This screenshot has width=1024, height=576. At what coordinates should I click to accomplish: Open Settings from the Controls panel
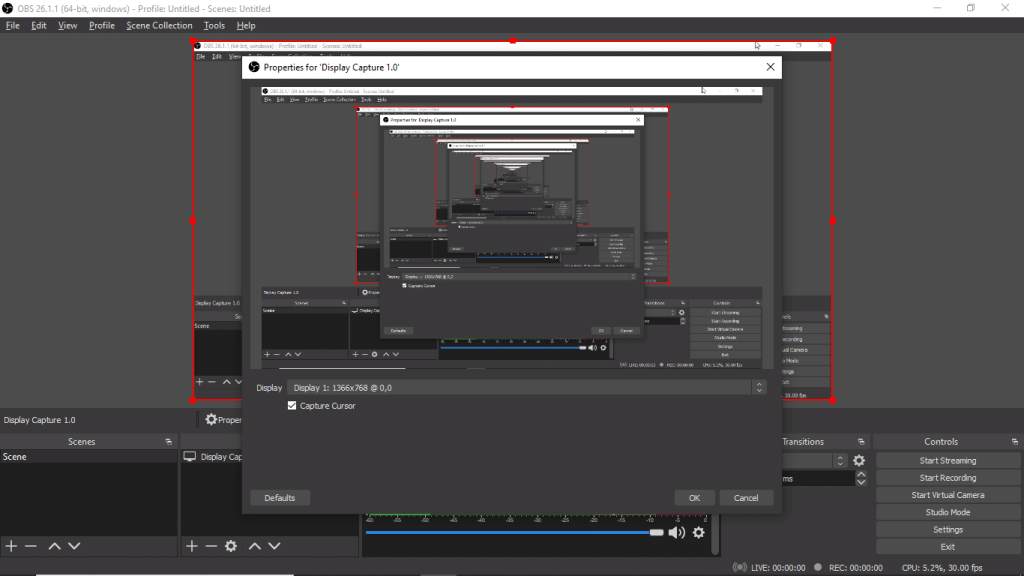(948, 530)
